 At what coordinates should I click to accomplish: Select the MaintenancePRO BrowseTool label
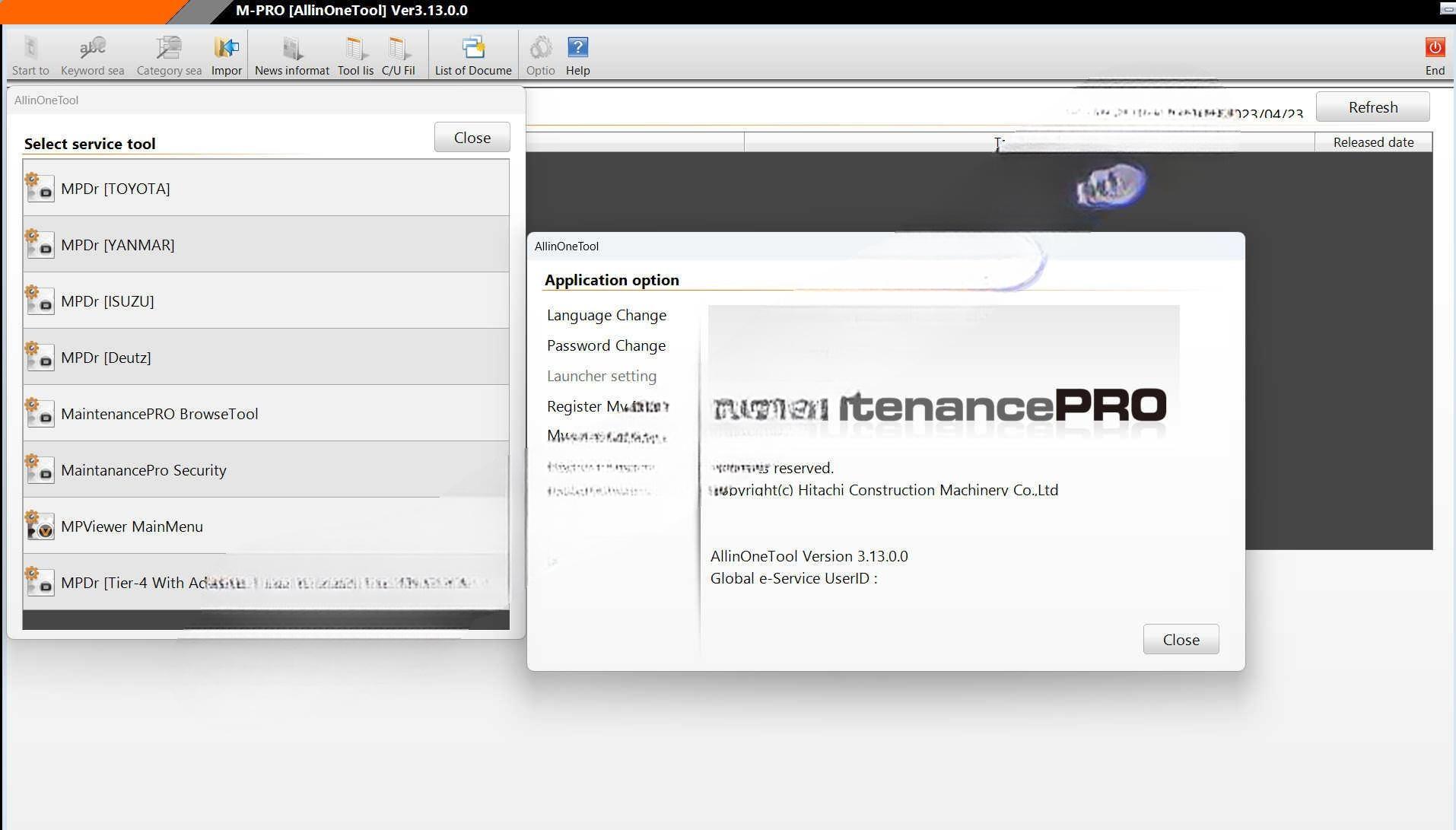click(x=160, y=414)
